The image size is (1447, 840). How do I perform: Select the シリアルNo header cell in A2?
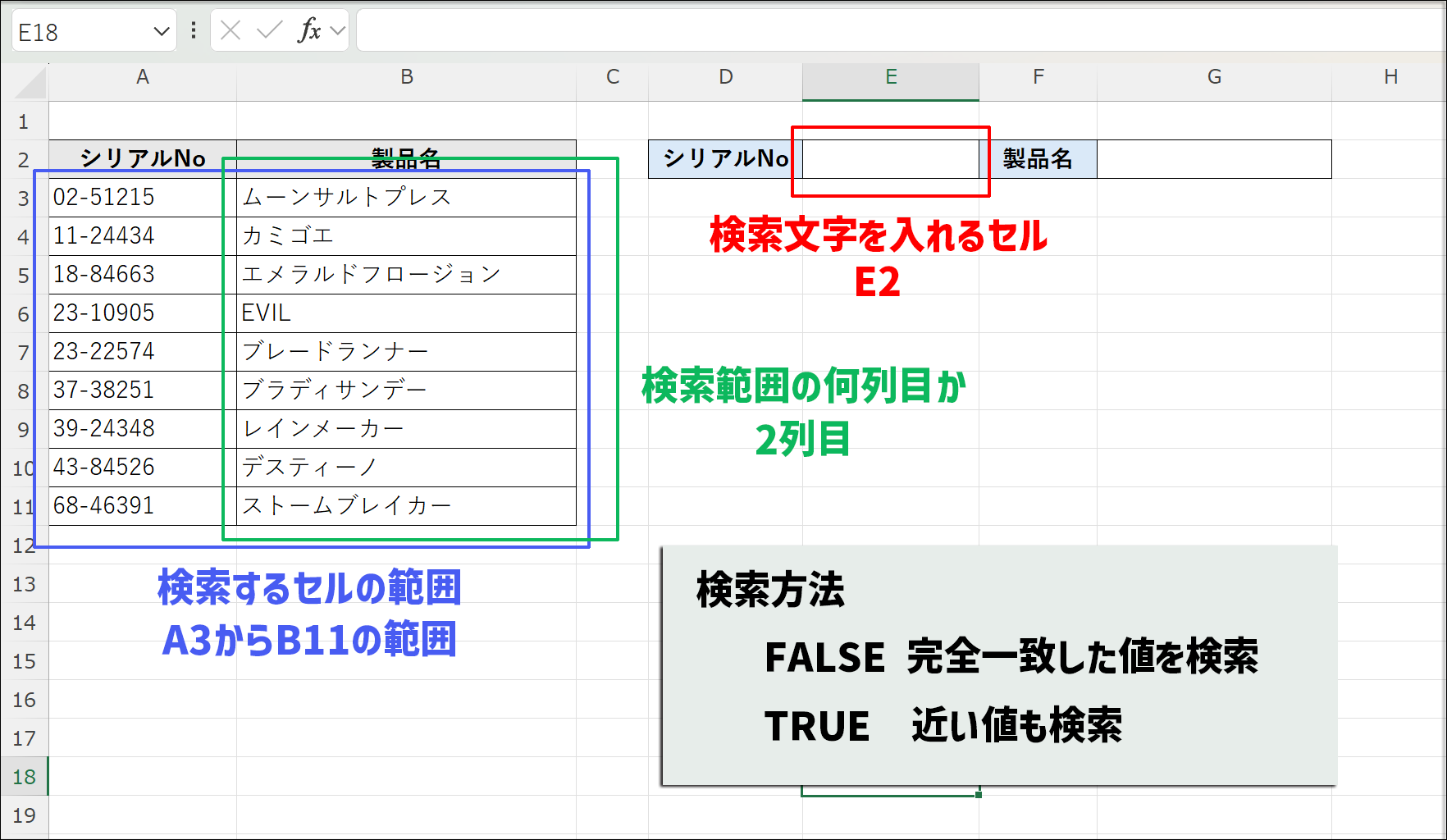(x=142, y=159)
